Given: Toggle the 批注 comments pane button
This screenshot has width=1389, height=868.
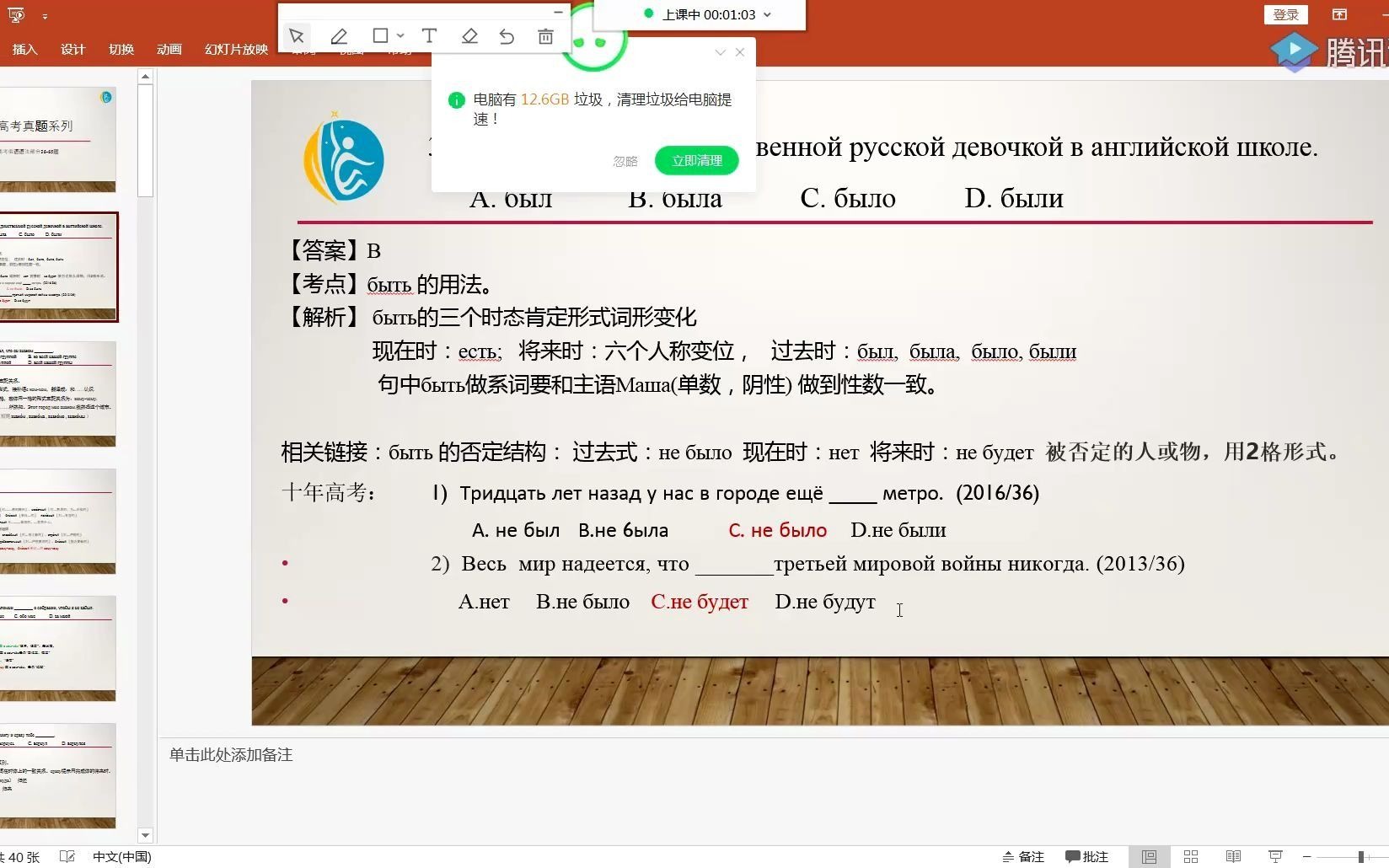Looking at the screenshot, I should coord(1086,857).
